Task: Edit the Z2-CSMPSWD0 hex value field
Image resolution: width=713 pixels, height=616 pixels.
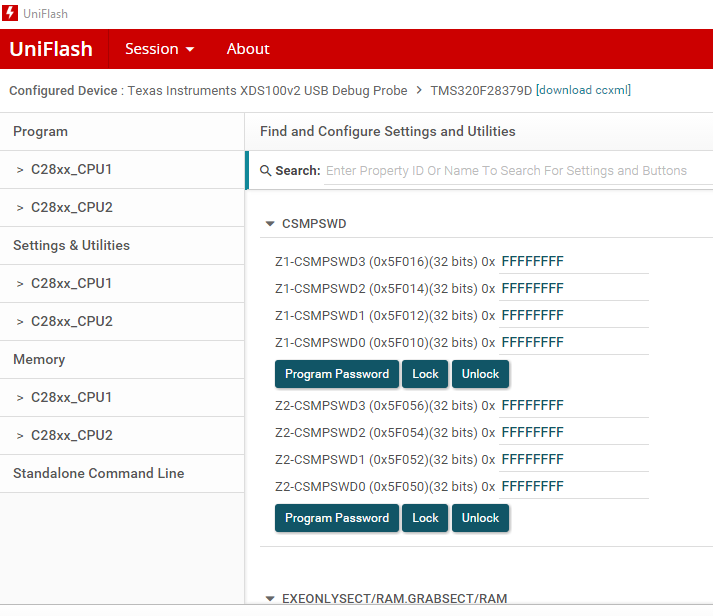Action: [573, 487]
